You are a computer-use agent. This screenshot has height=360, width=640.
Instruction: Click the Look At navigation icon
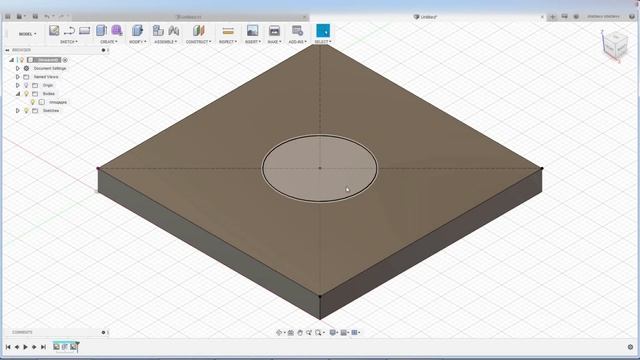pos(291,333)
